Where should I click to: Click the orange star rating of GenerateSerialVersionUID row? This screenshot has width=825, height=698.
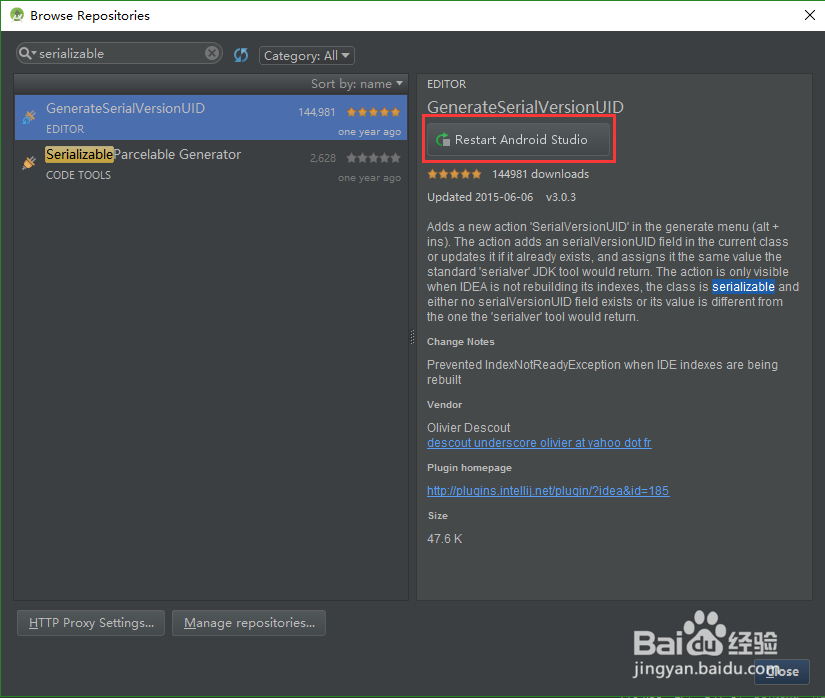click(x=374, y=112)
